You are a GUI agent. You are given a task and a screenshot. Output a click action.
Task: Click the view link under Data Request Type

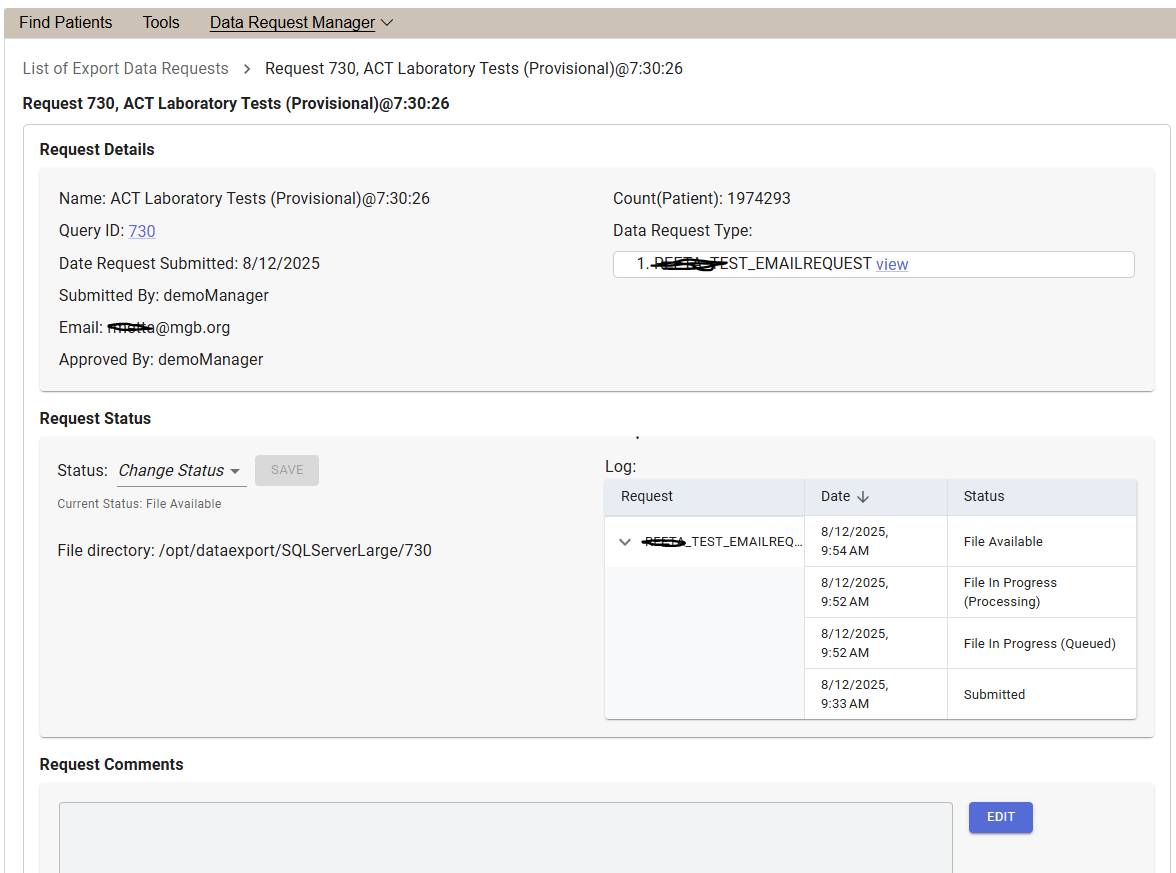coord(892,264)
